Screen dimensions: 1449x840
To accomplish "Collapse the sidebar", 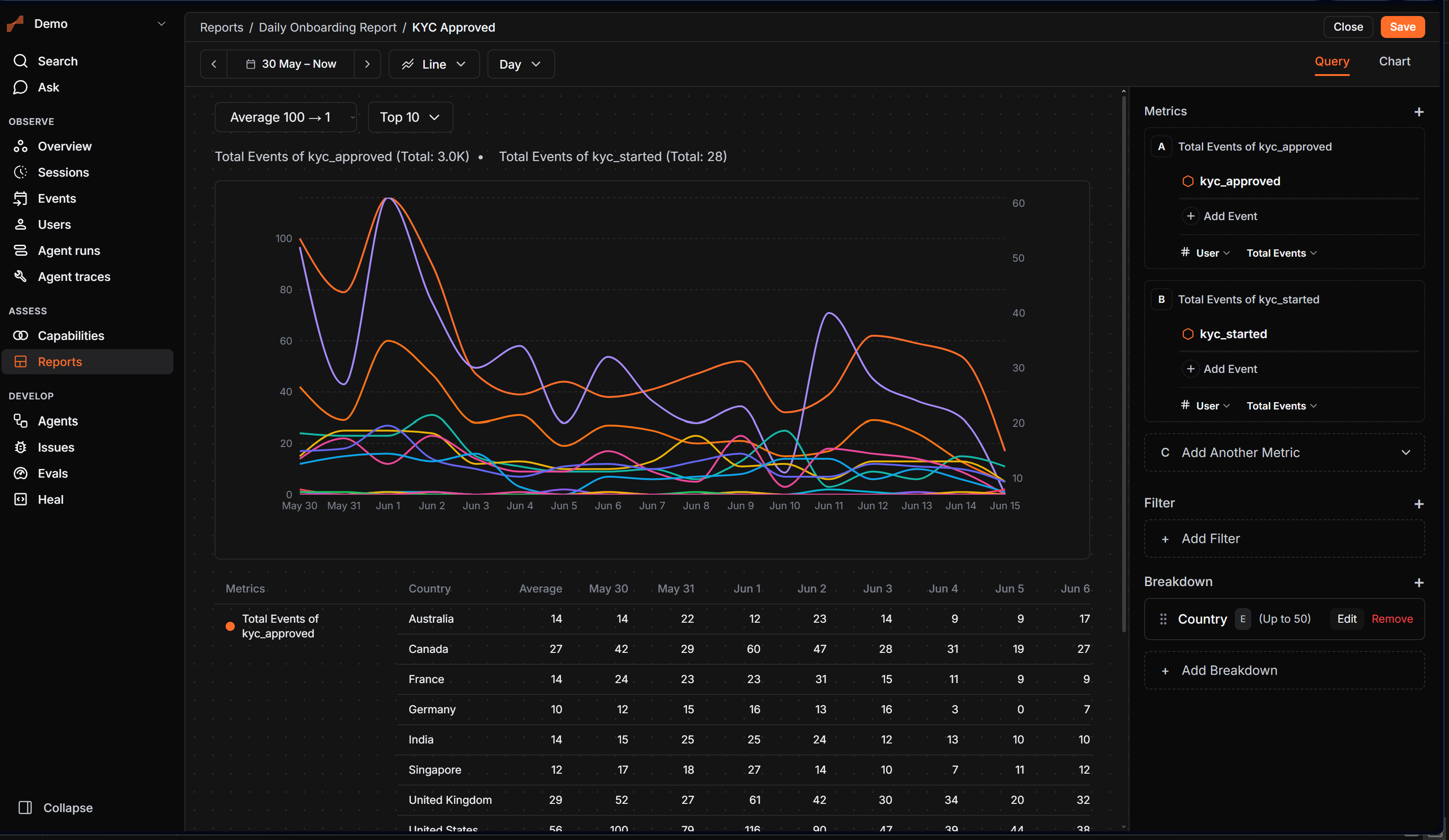I will (56, 808).
